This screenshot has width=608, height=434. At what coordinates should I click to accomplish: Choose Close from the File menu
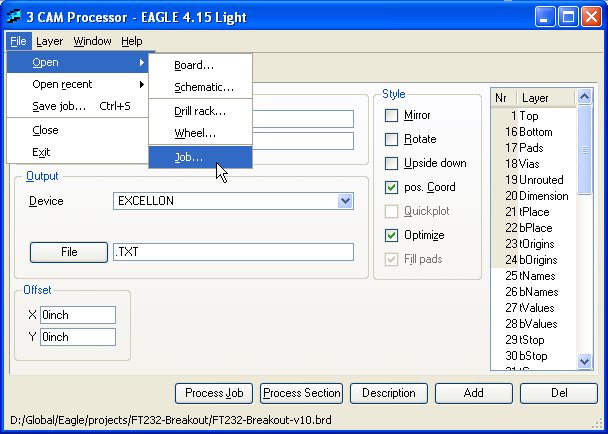coord(78,130)
